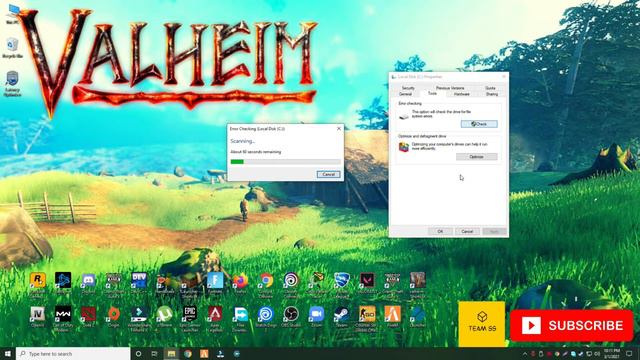Open the Google Chrome desktop shortcut
Screen dimensions: 640x360
click(x=266, y=284)
